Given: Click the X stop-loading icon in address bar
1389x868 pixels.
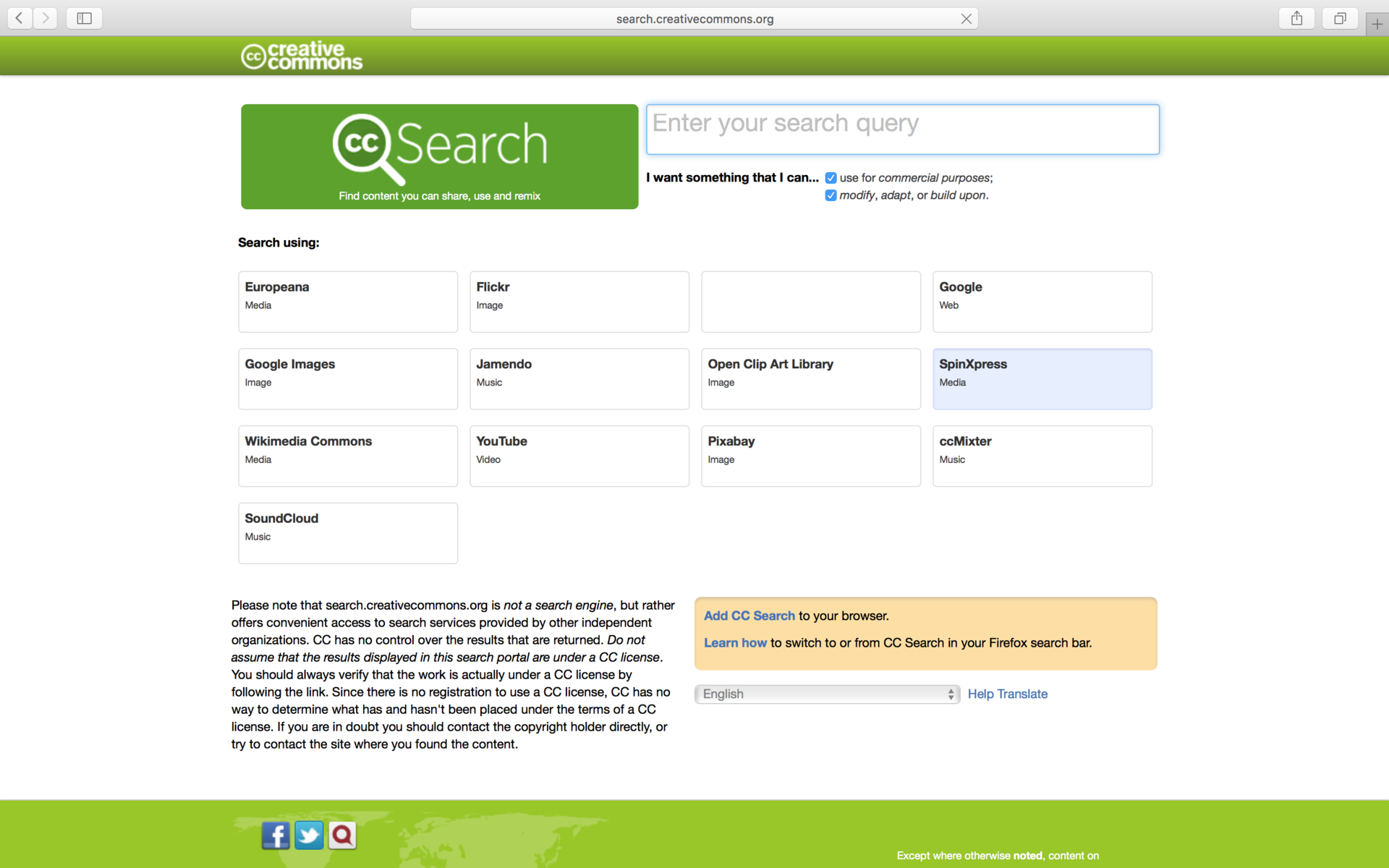Looking at the screenshot, I should pyautogui.click(x=966, y=19).
